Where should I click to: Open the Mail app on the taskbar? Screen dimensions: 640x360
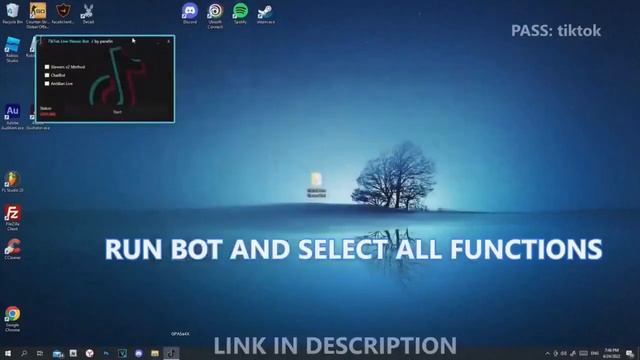(58, 353)
